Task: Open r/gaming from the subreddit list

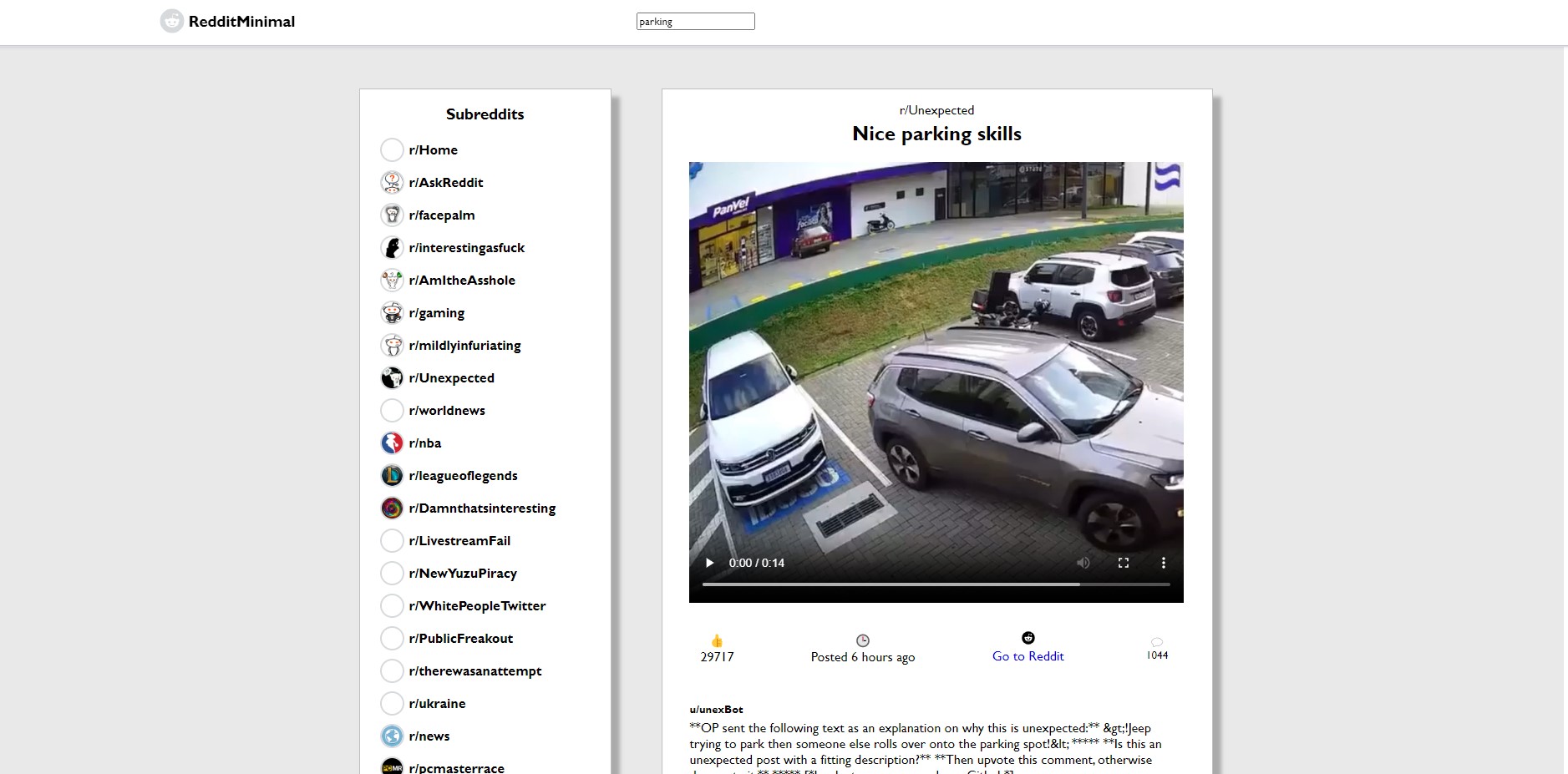Action: tap(436, 313)
